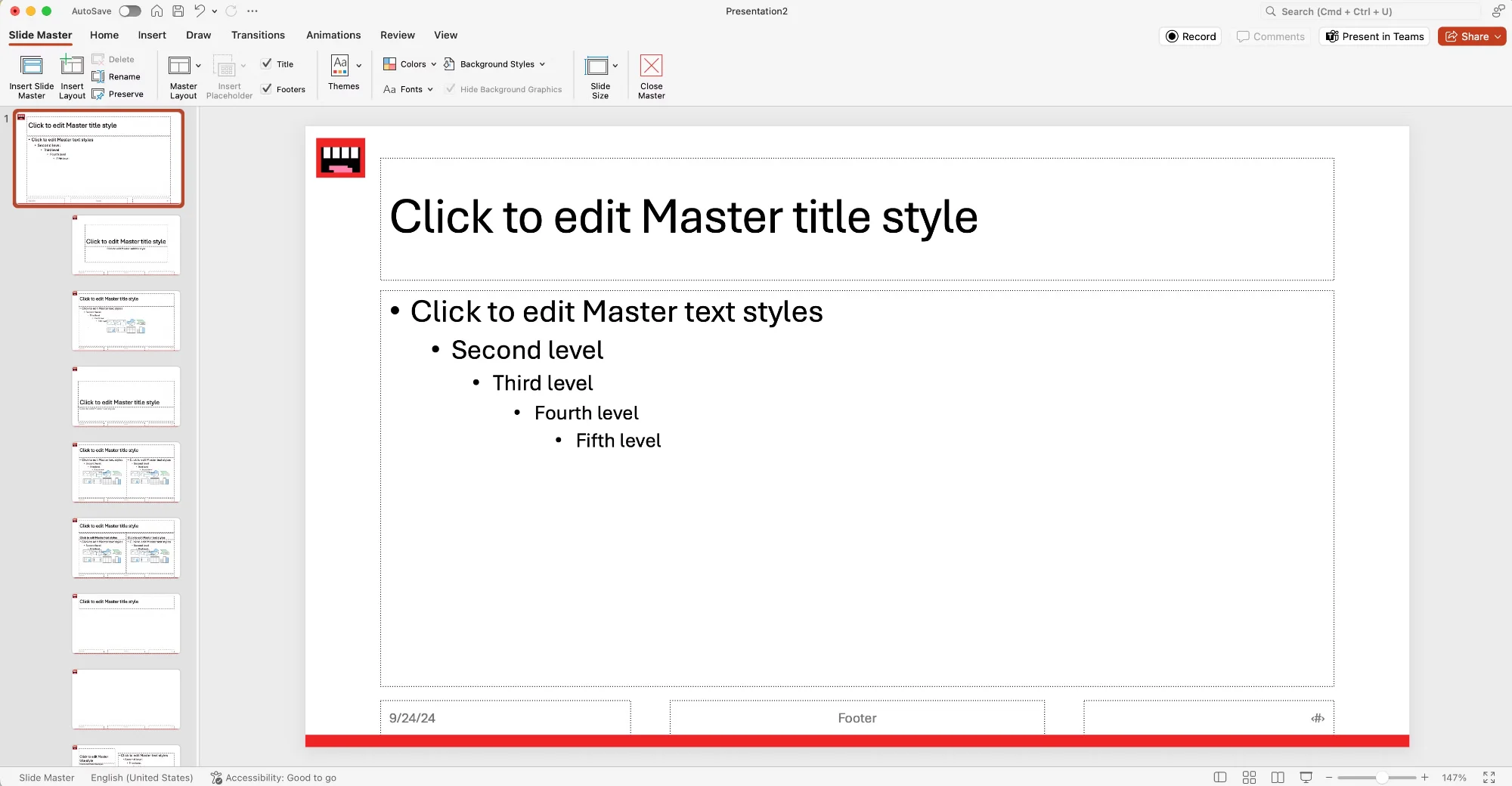The image size is (1512, 786).
Task: Toggle Hide Background Graphics checkbox
Action: (x=451, y=88)
